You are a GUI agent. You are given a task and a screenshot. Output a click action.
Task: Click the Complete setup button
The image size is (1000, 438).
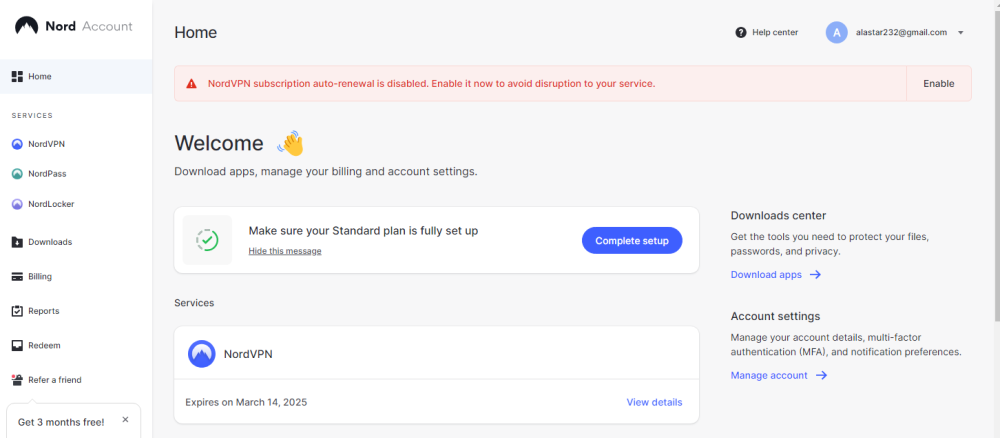click(632, 241)
